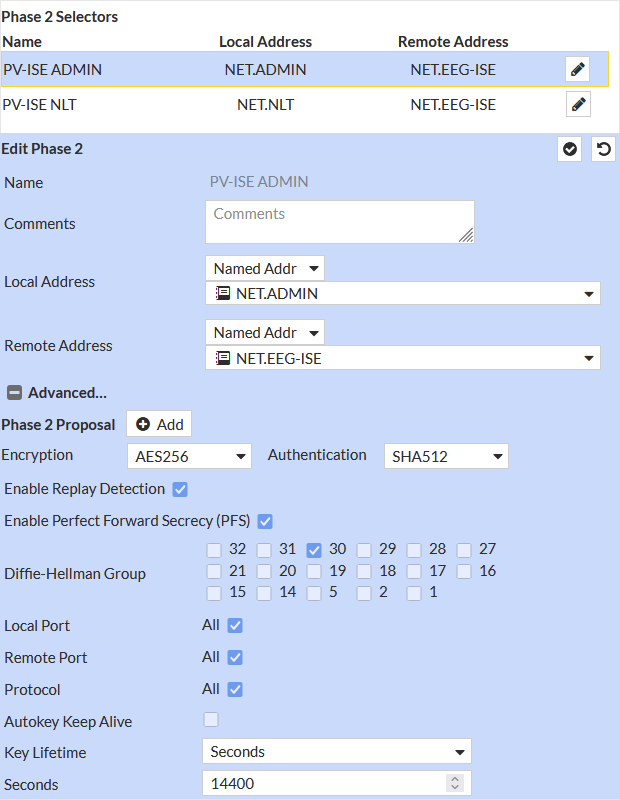Viewport: 620px width, 800px height.
Task: Click the Seconds stepper arrows
Action: point(455,783)
